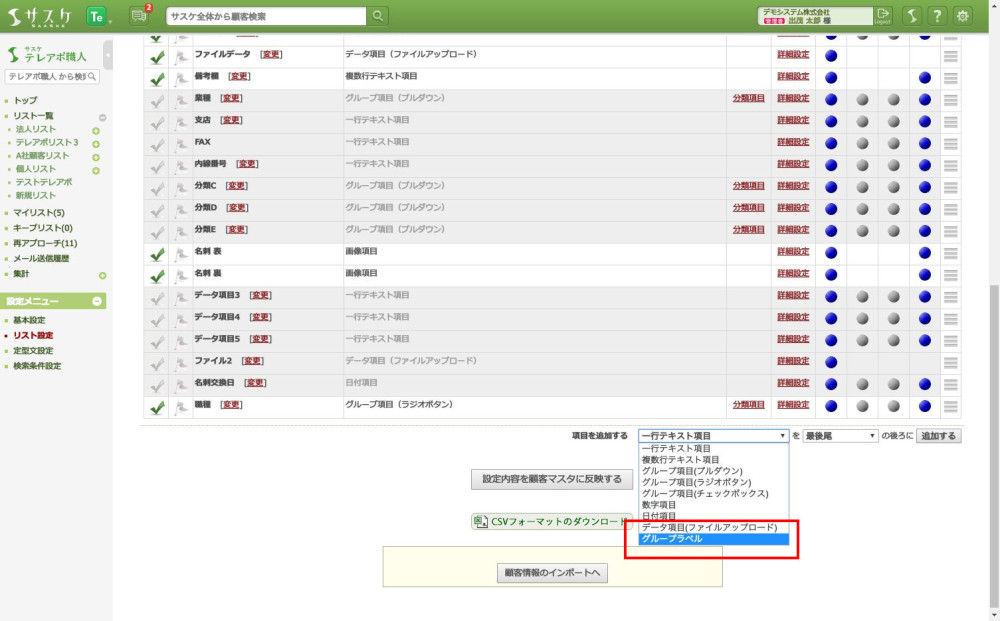The image size is (1000, 621).
Task: Toggle the grey checkmark for the FAX row
Action: pyautogui.click(x=157, y=143)
